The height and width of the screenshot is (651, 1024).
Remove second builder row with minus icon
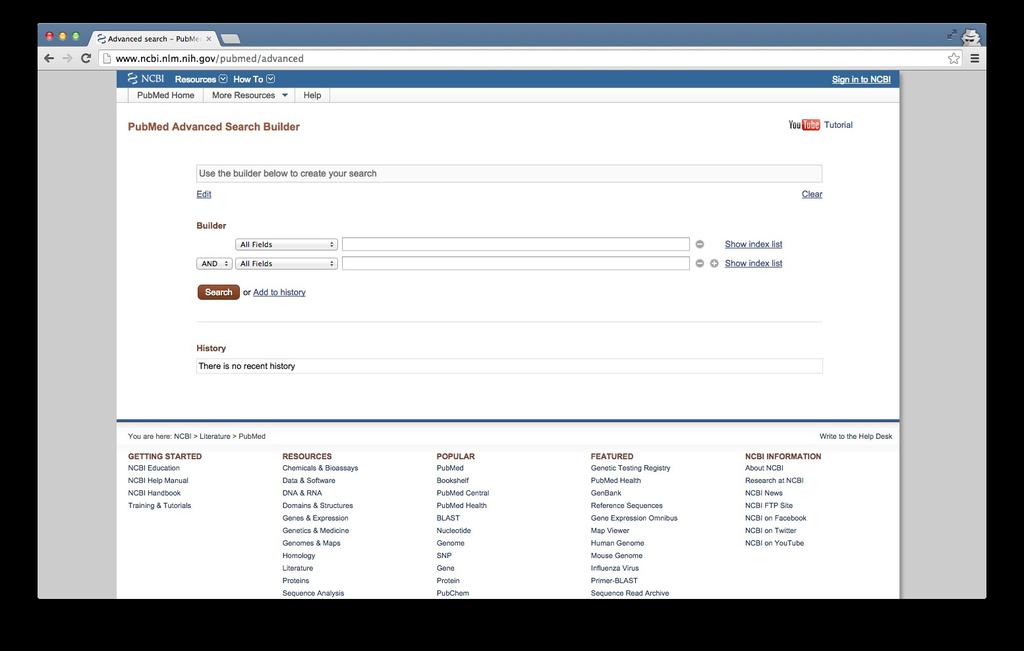pyautogui.click(x=699, y=263)
